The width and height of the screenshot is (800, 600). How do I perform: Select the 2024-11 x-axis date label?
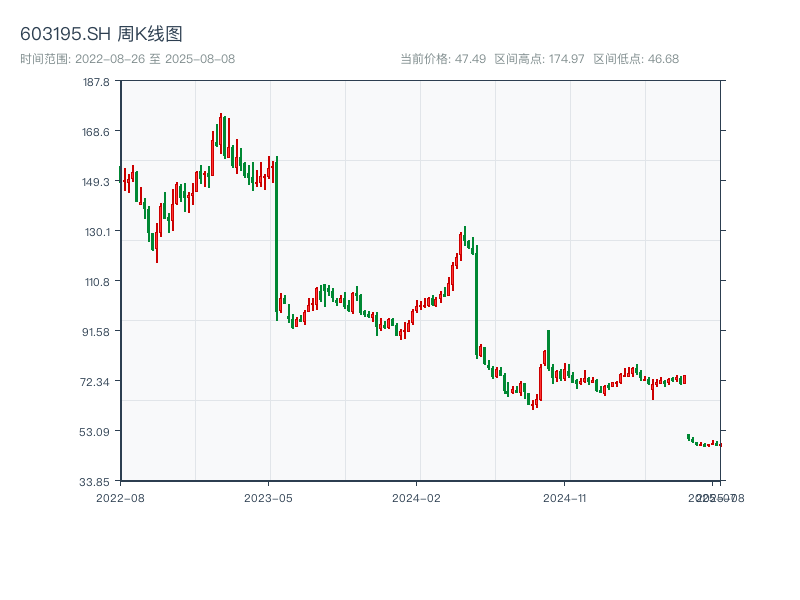pos(566,497)
